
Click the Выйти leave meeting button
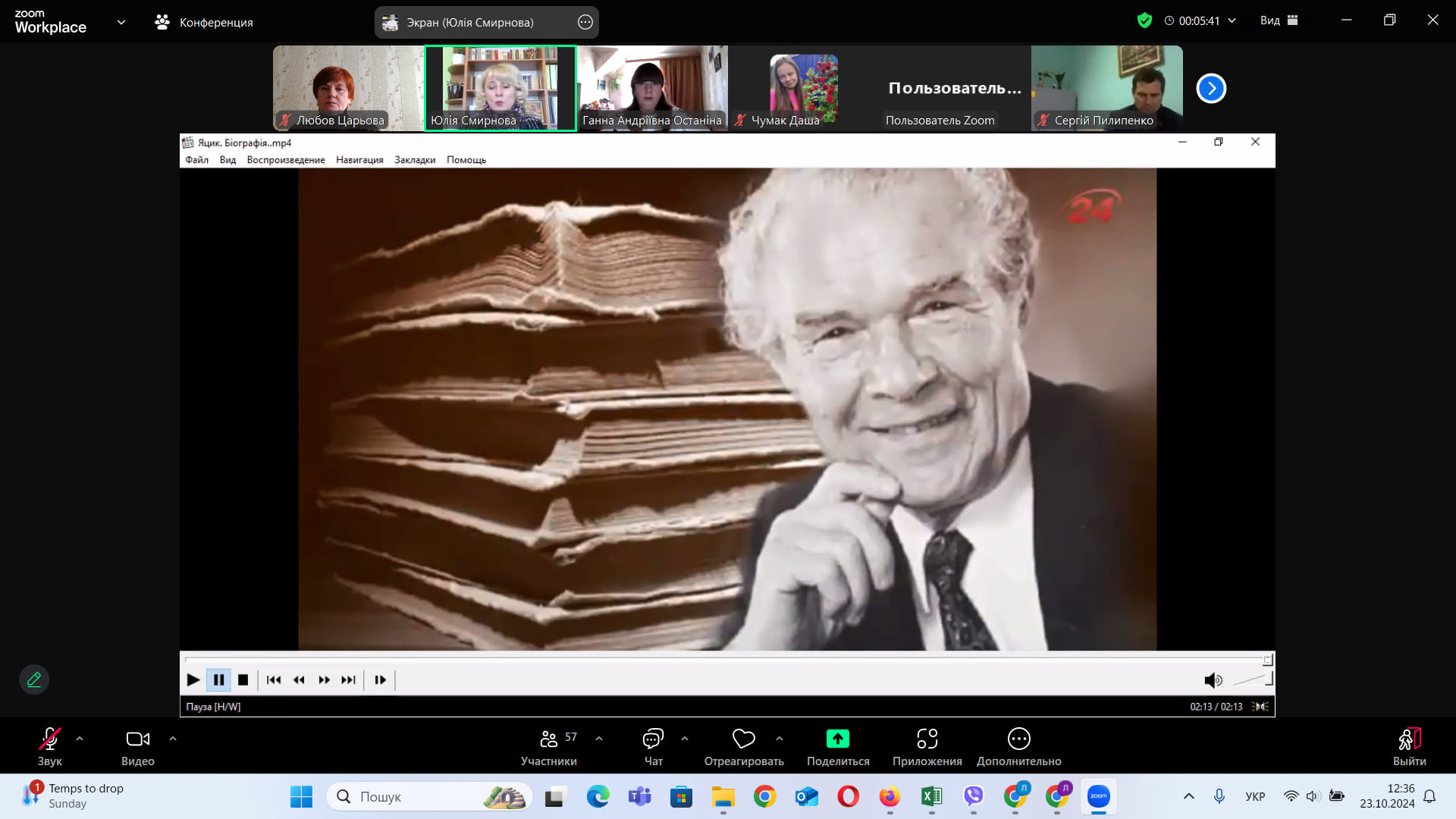click(1409, 747)
